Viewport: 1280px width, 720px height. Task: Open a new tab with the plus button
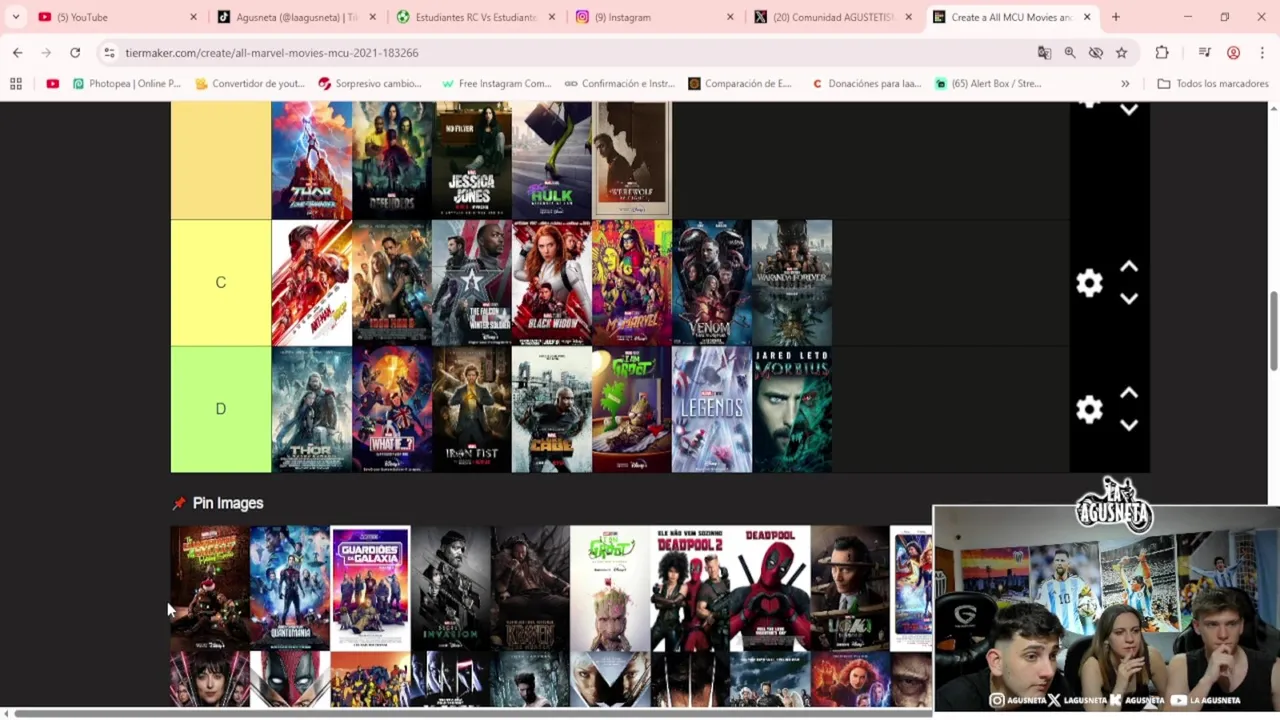pos(1116,17)
